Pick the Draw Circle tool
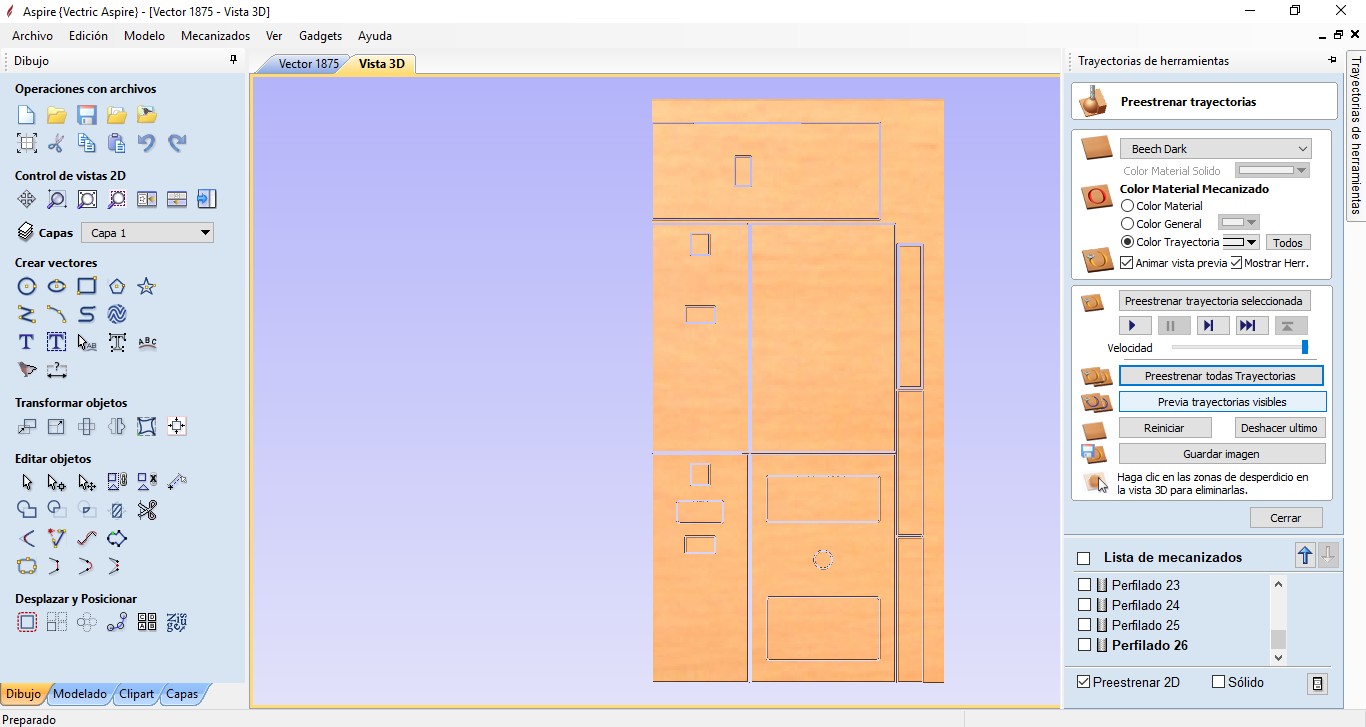The height and width of the screenshot is (727, 1366). [27, 287]
